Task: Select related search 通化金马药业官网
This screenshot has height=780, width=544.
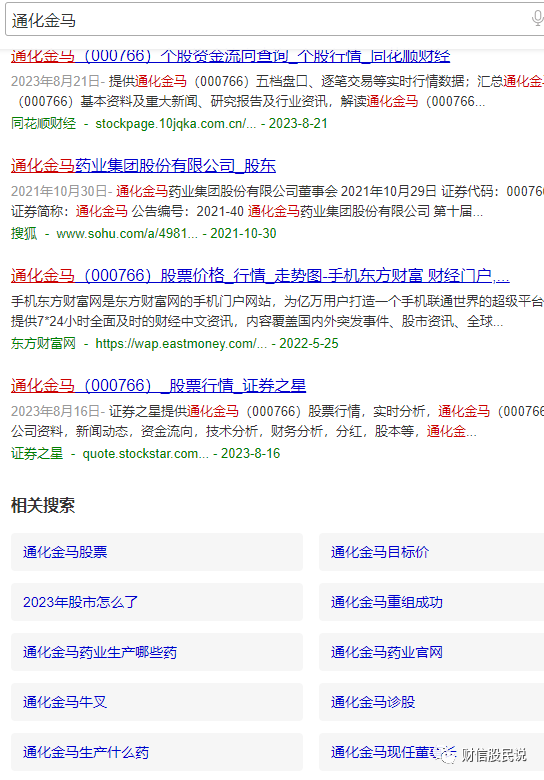Action: coord(431,652)
